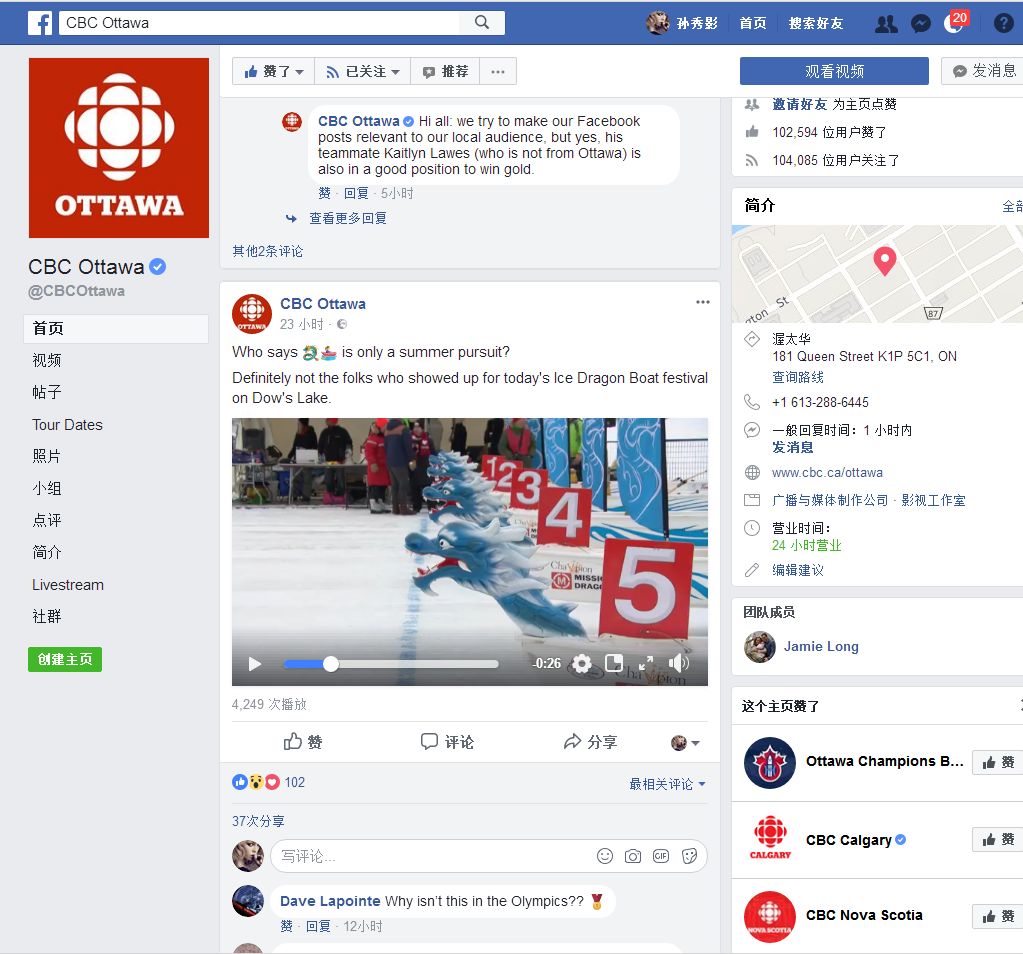This screenshot has width=1023, height=954.
Task: Open notifications icon showing 20
Action: pos(955,23)
